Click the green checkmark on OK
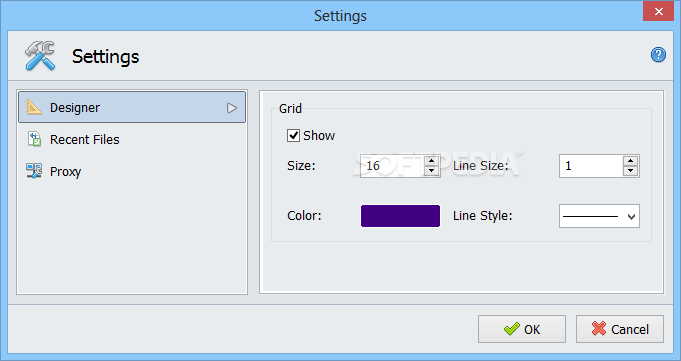 (511, 329)
